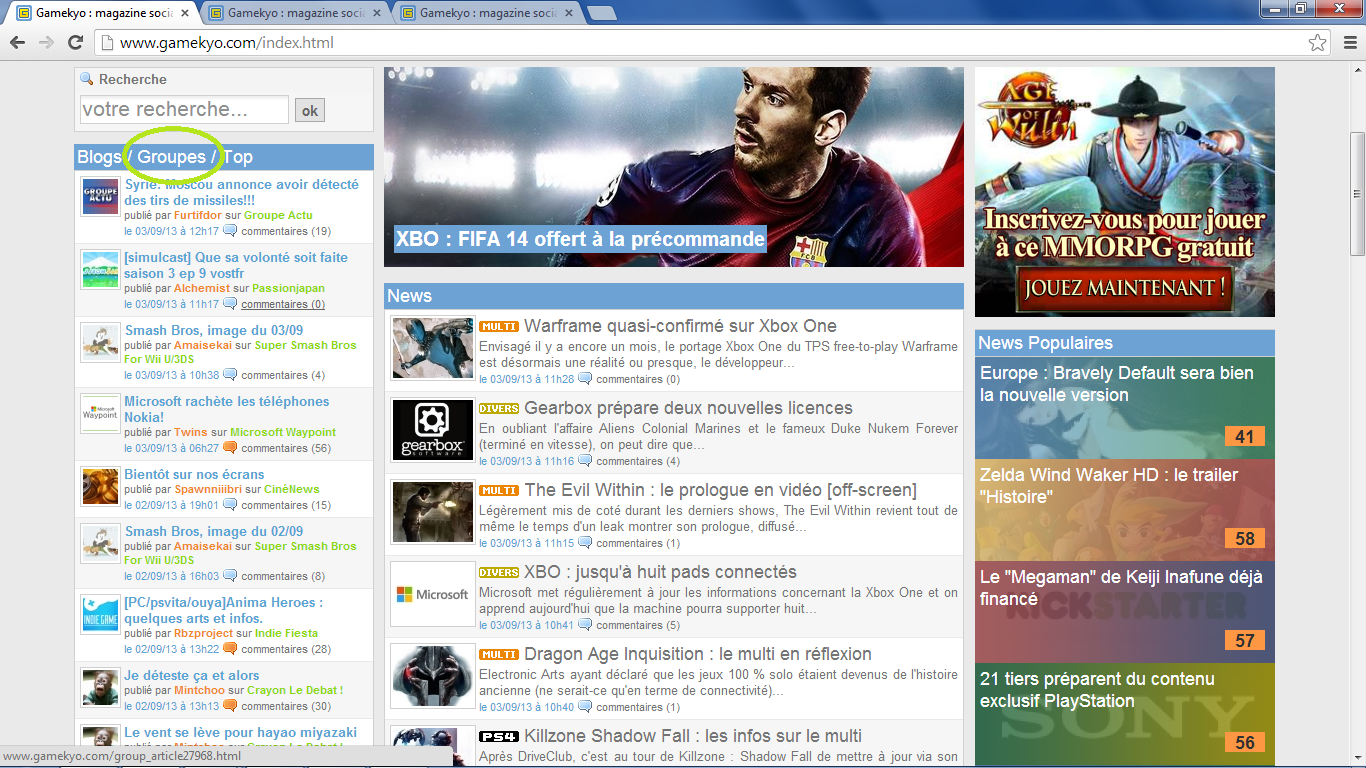1366x768 pixels.
Task: Go back with browser back arrow
Action: click(x=17, y=43)
